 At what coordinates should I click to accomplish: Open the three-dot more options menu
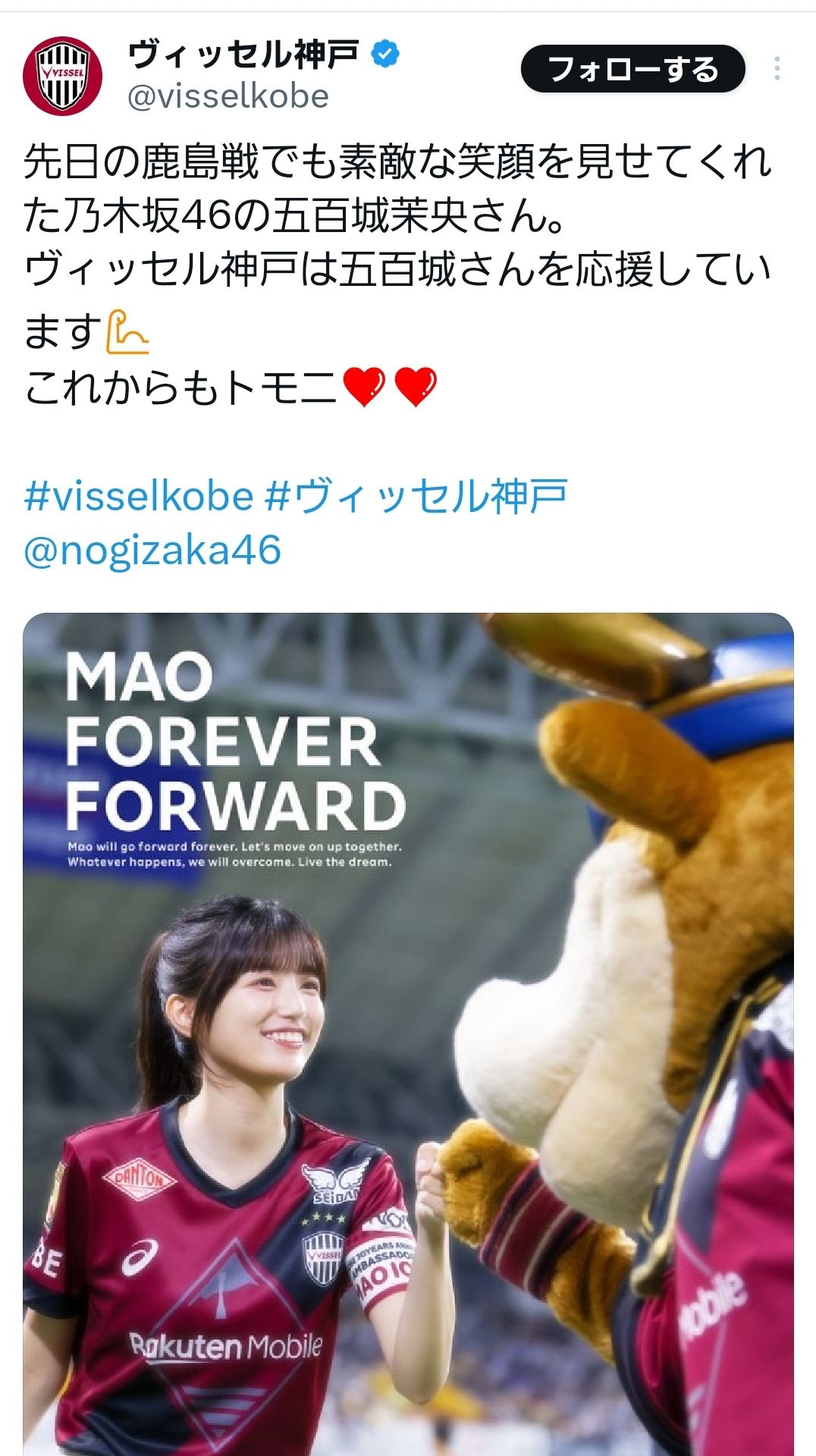(777, 69)
